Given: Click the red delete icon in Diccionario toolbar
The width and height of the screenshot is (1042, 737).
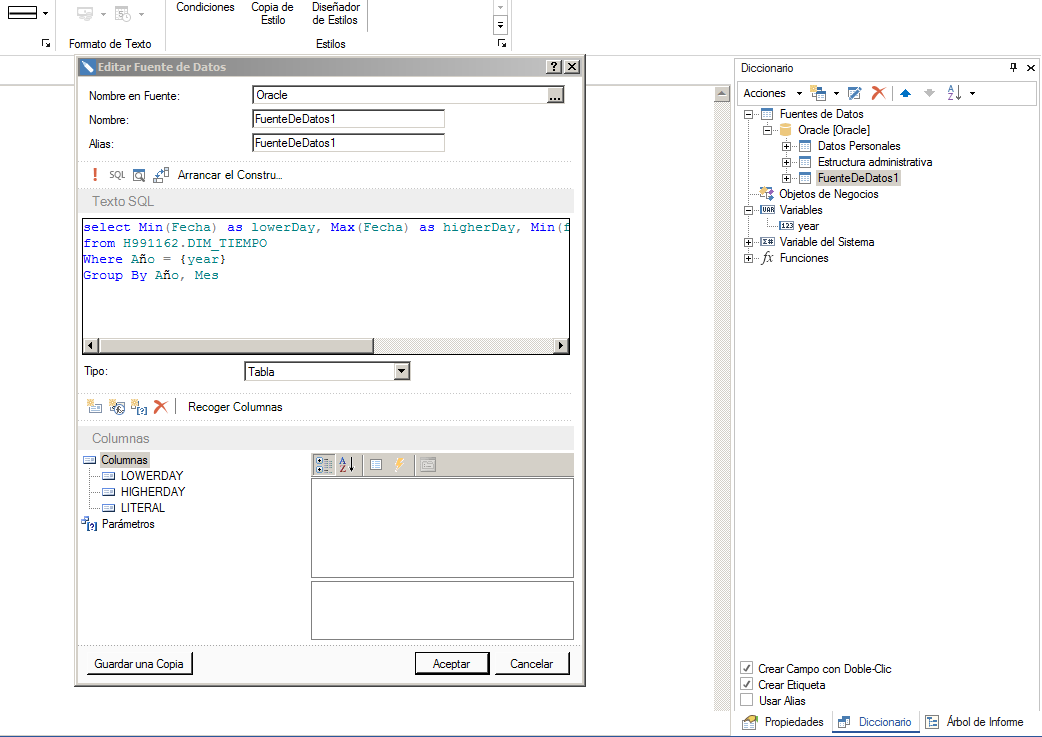Looking at the screenshot, I should point(879,93).
